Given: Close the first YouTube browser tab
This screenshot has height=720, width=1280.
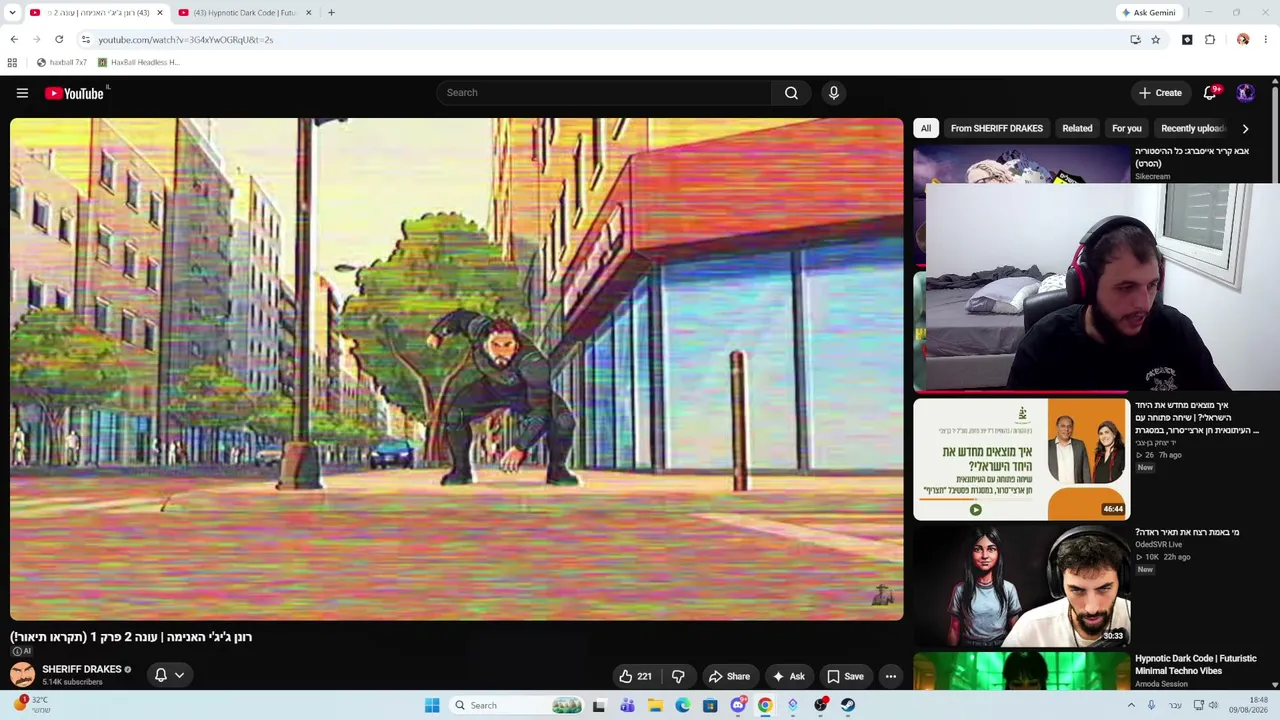Looking at the screenshot, I should pyautogui.click(x=159, y=13).
